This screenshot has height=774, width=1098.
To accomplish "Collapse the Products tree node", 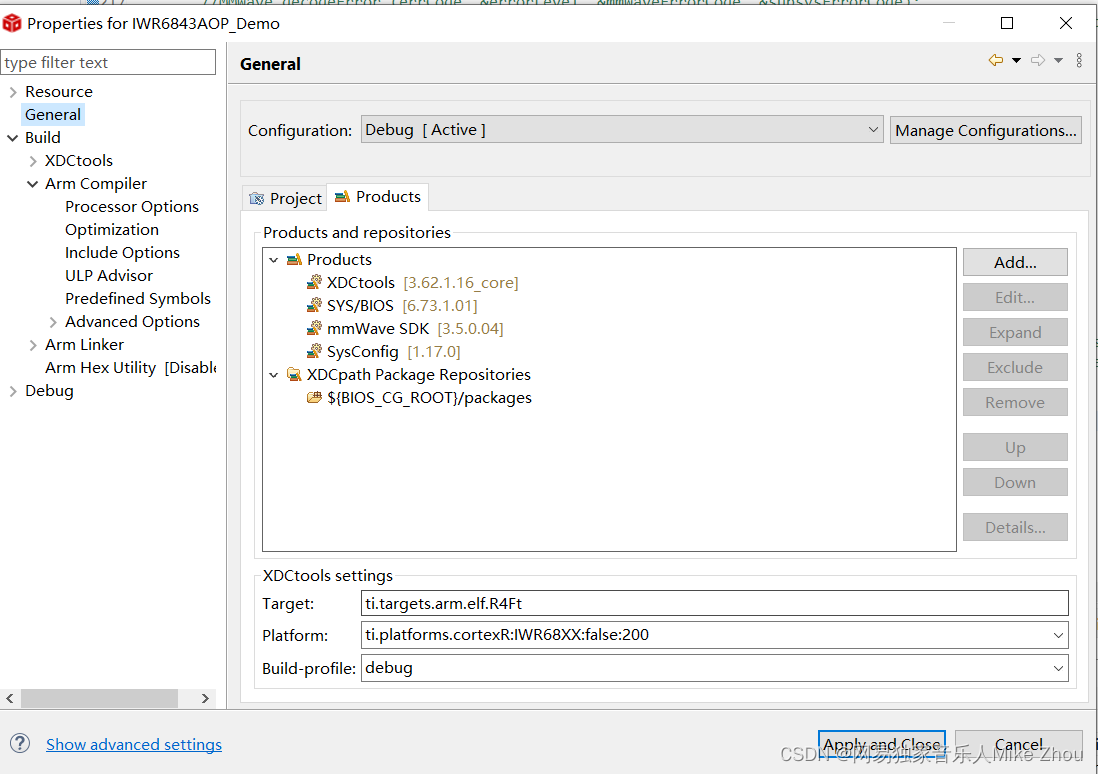I will [x=273, y=259].
